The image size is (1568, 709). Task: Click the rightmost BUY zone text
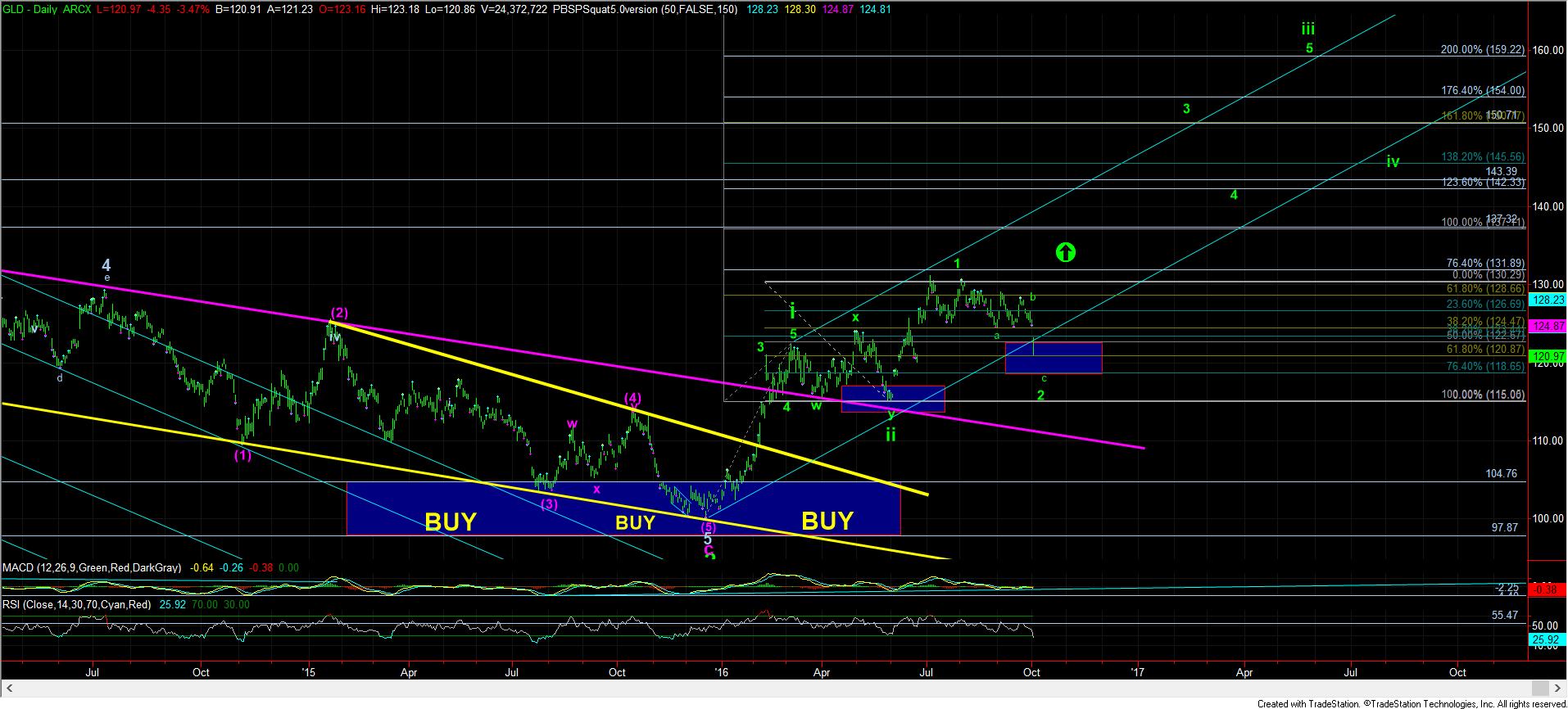tap(827, 521)
